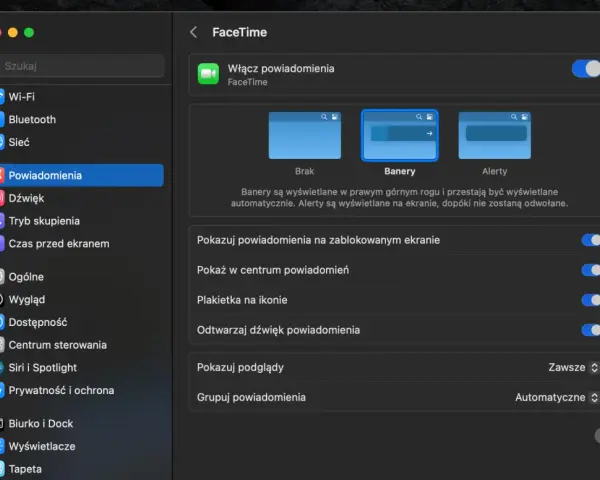Open Wi-Fi settings in sidebar

(82, 96)
